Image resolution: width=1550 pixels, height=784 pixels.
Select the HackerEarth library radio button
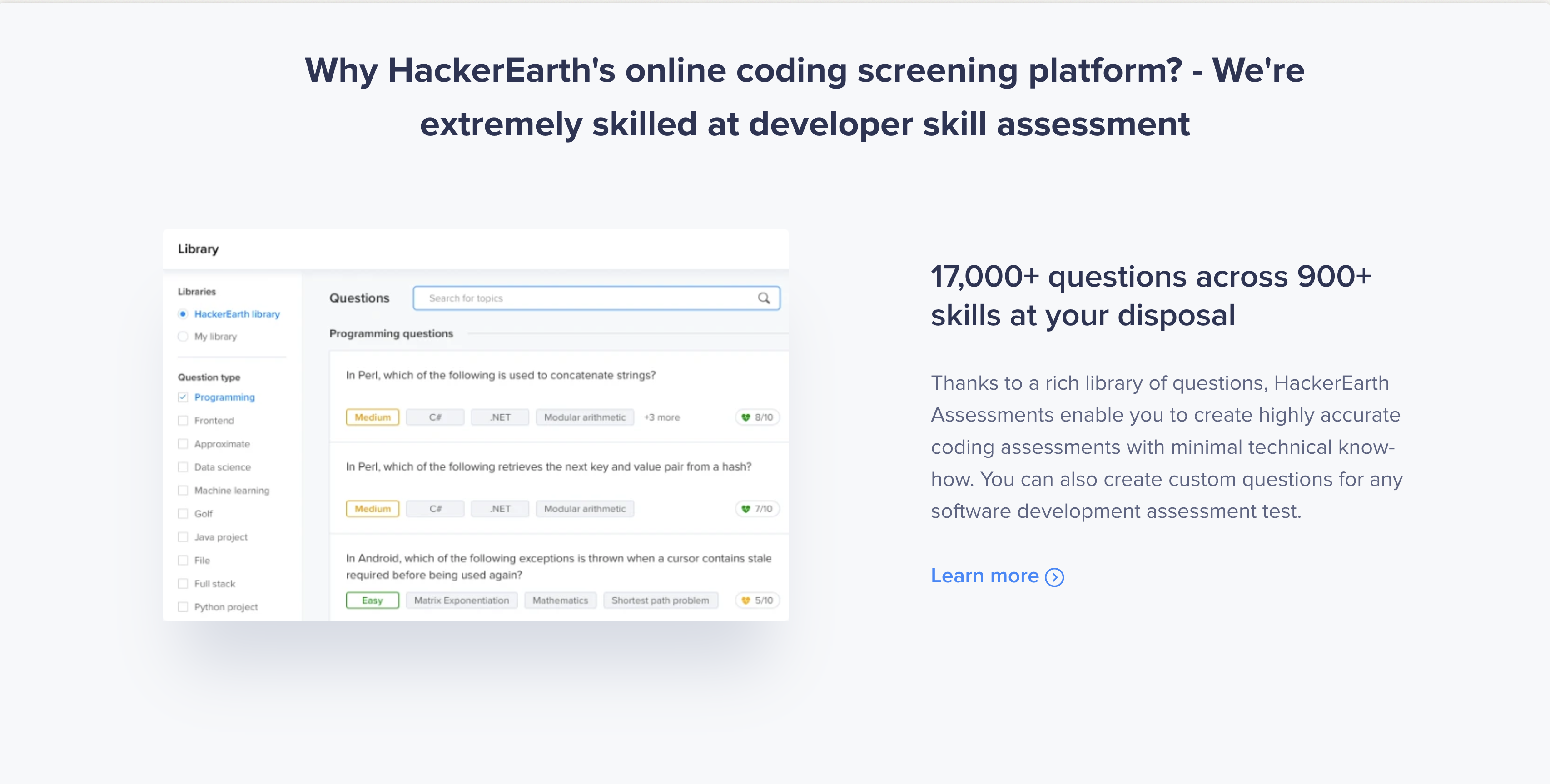point(183,314)
